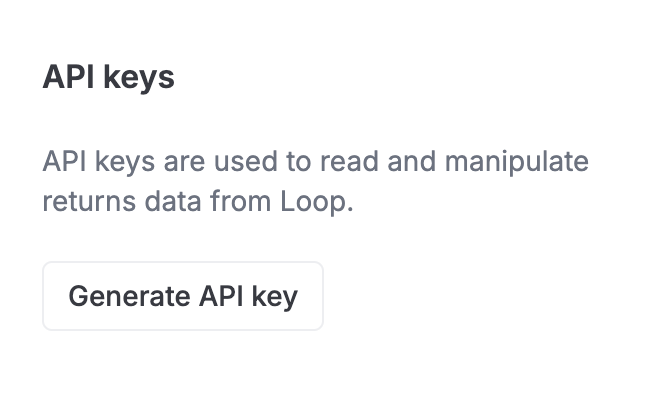Click the word key on the button
The width and height of the screenshot is (662, 398).
click(x=275, y=297)
